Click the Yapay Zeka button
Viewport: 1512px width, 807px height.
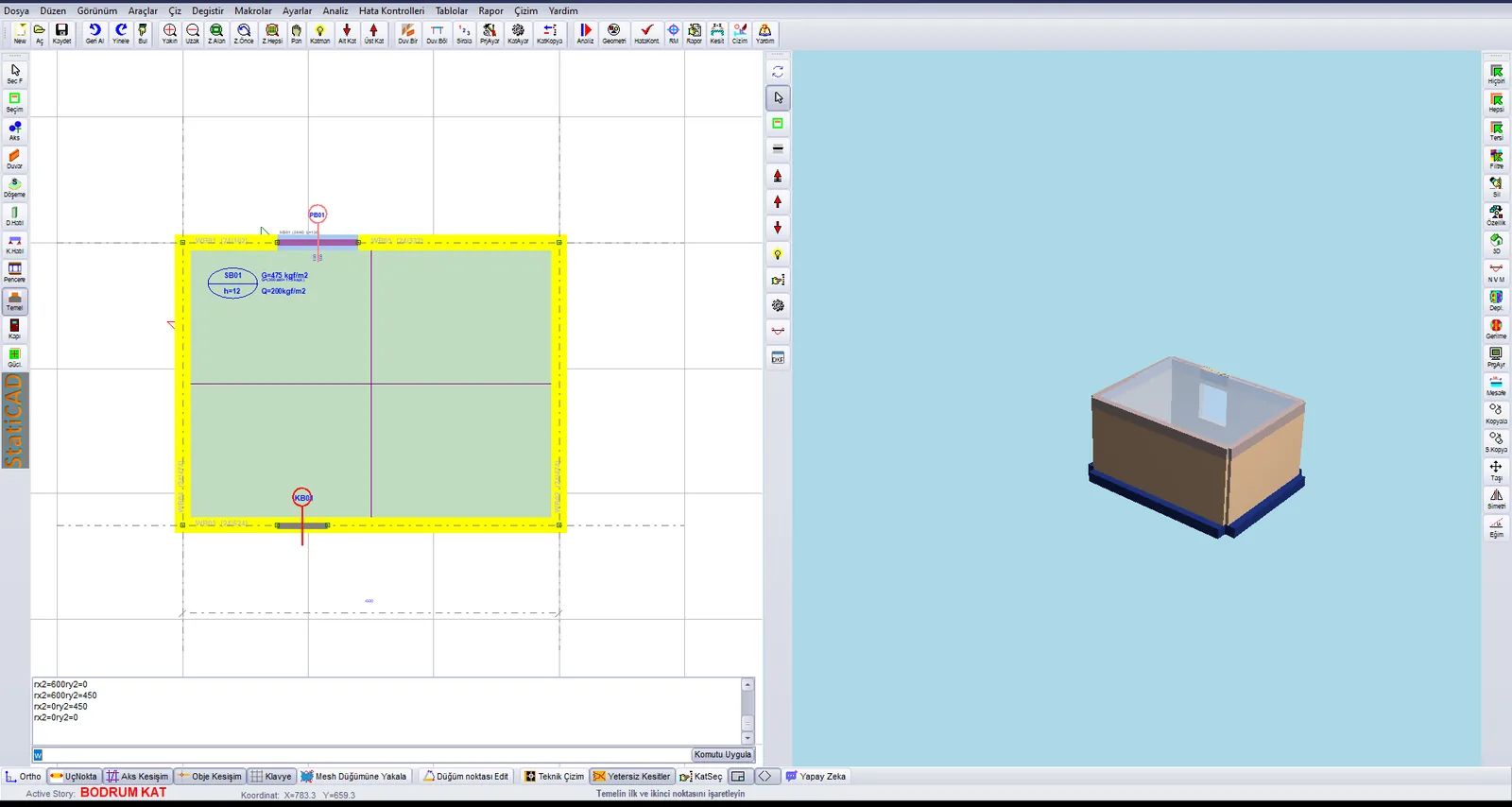tap(816, 776)
